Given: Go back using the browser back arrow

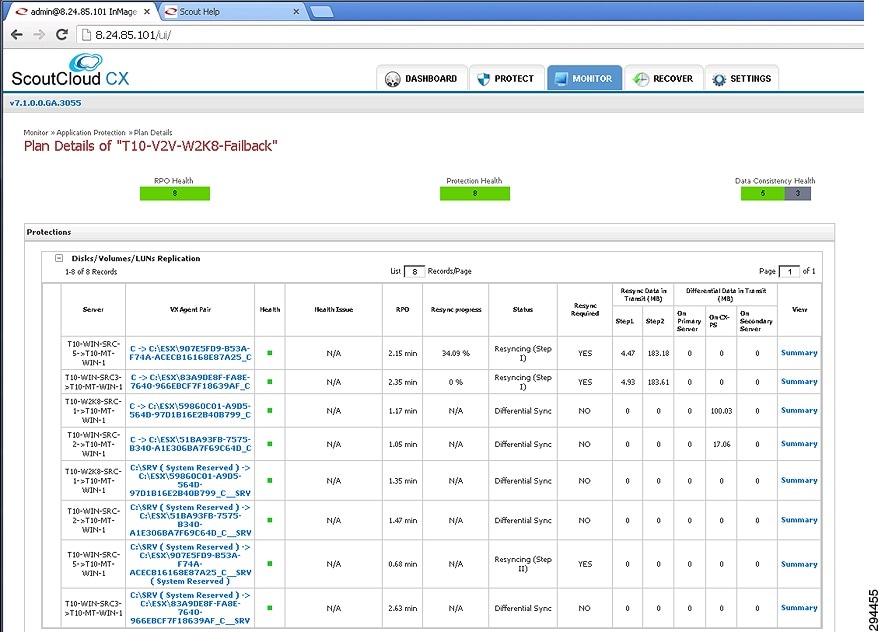Looking at the screenshot, I should click(x=17, y=35).
